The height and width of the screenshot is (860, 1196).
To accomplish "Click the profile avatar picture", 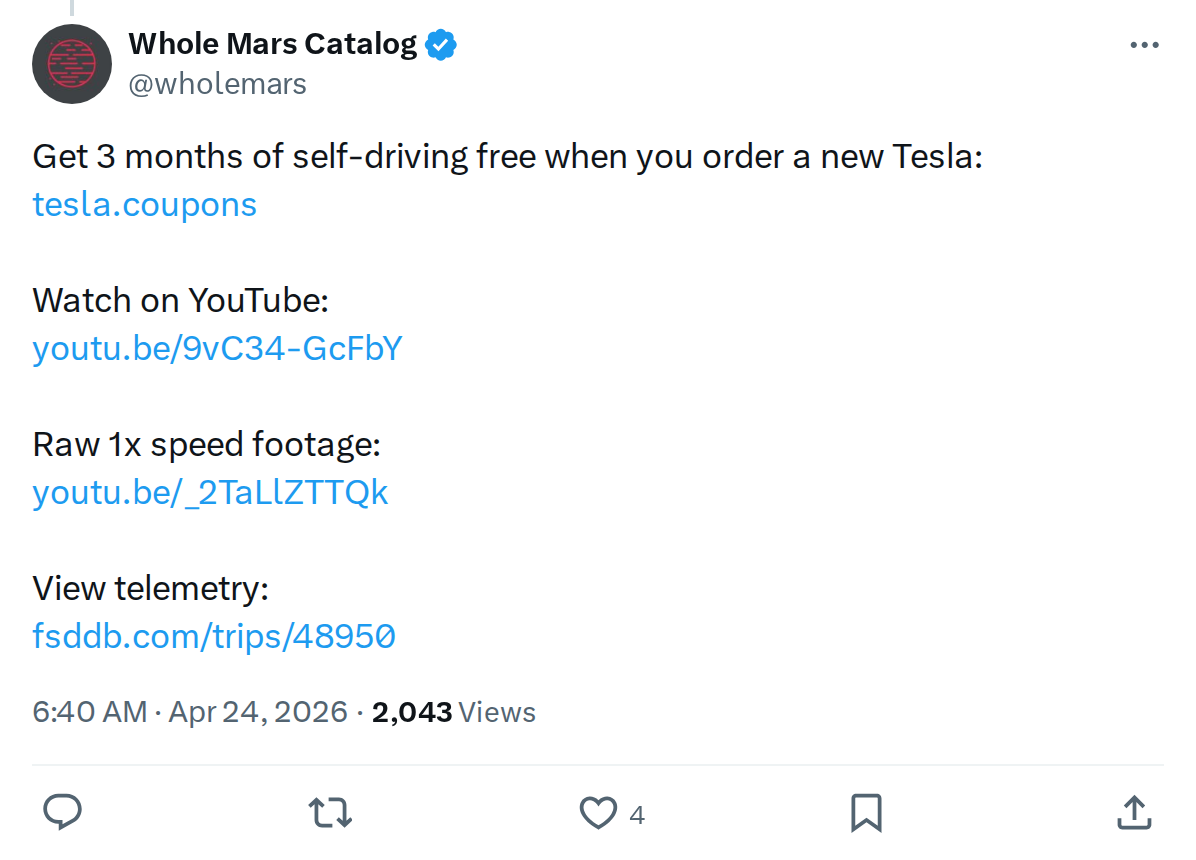I will tap(72, 64).
